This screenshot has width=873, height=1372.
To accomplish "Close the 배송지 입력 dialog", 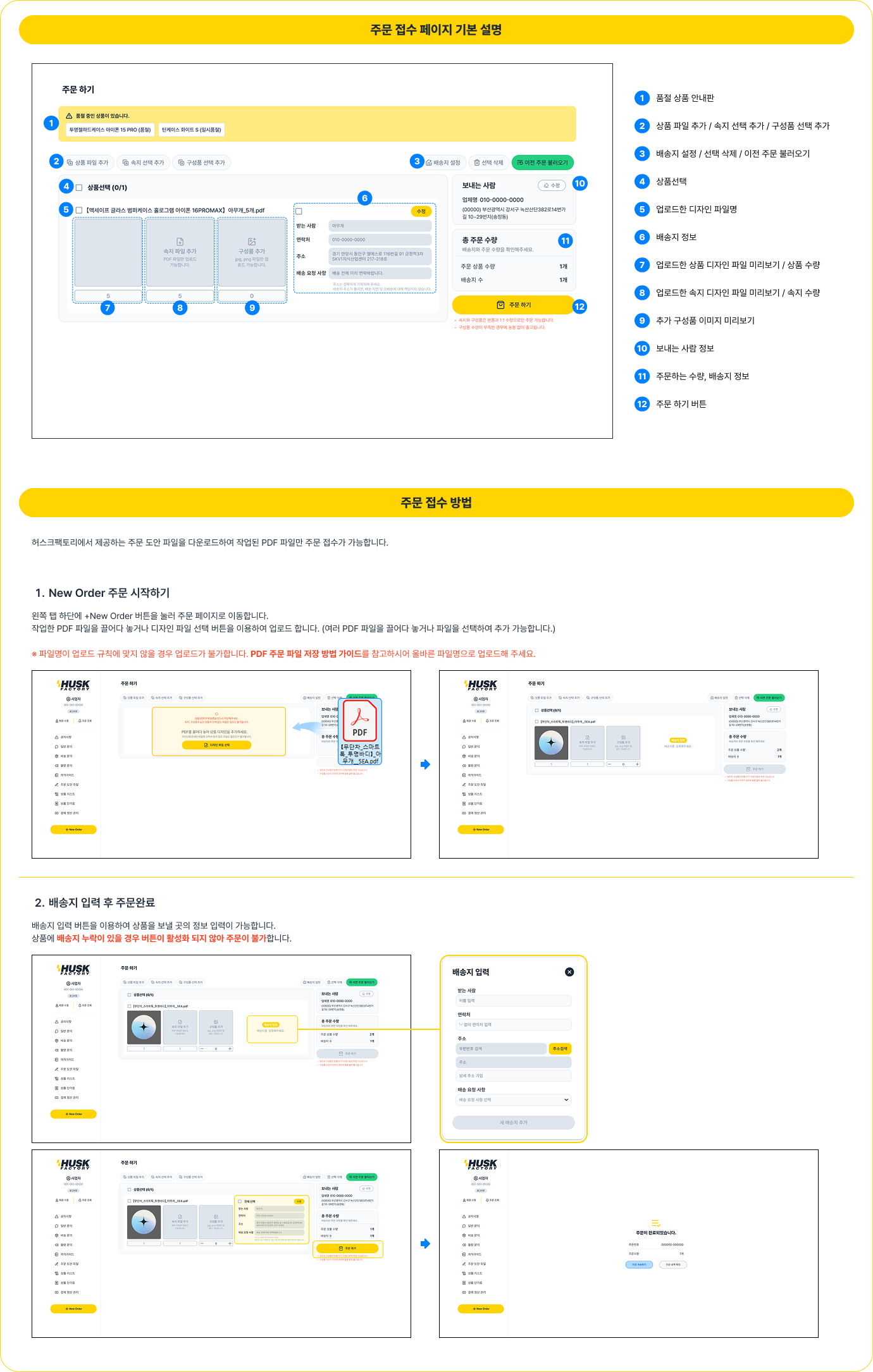I will click(569, 972).
